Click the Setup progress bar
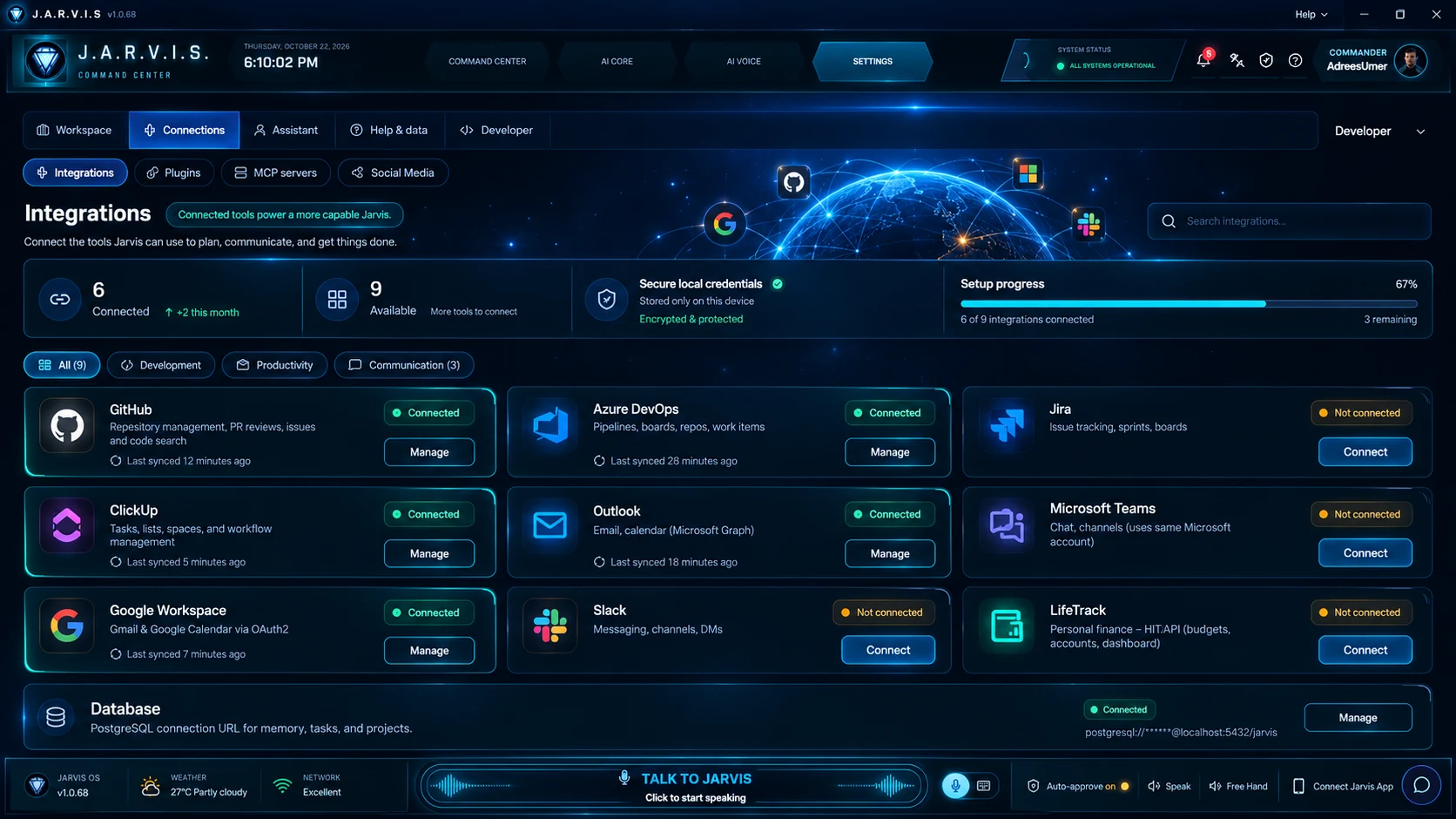 [x=1189, y=304]
